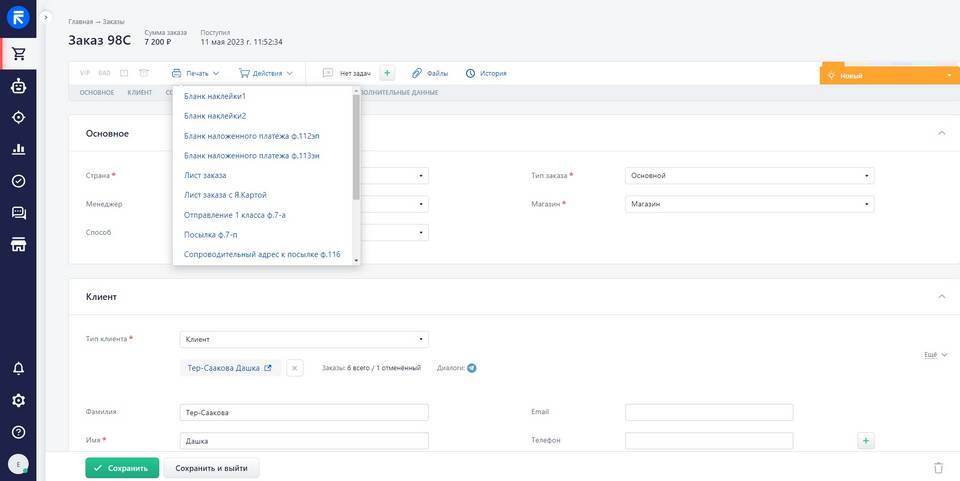960x481 pixels.
Task: Go to Заказы breadcrumb link
Action: point(113,21)
